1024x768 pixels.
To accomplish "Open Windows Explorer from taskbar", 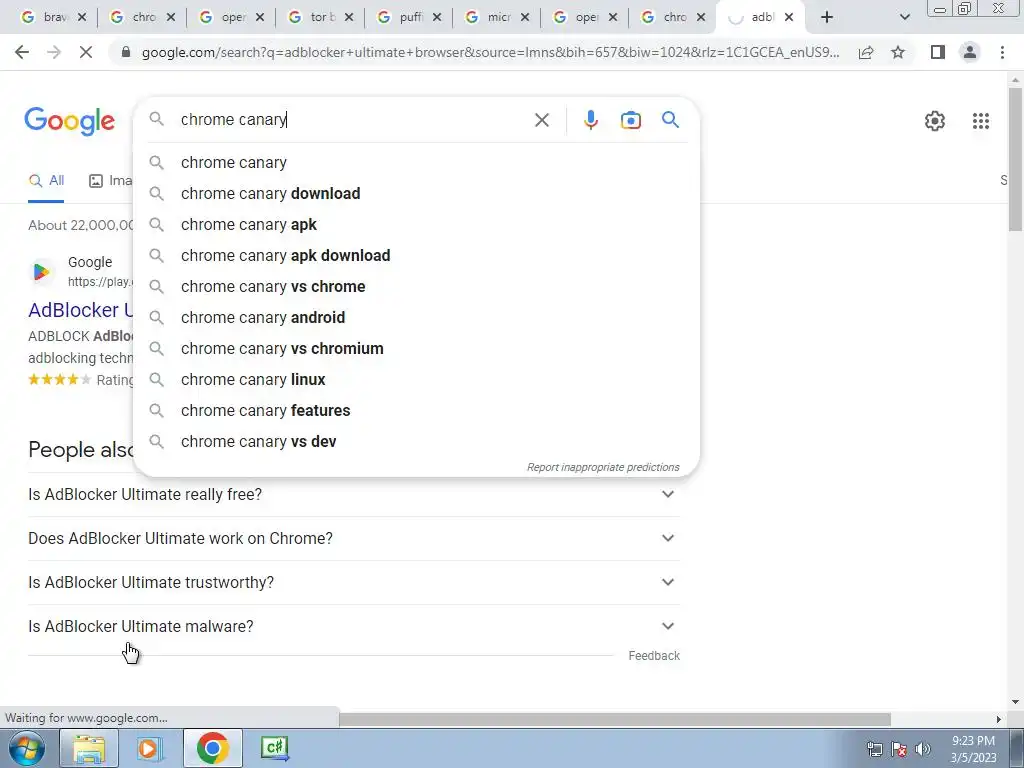I will tap(89, 748).
